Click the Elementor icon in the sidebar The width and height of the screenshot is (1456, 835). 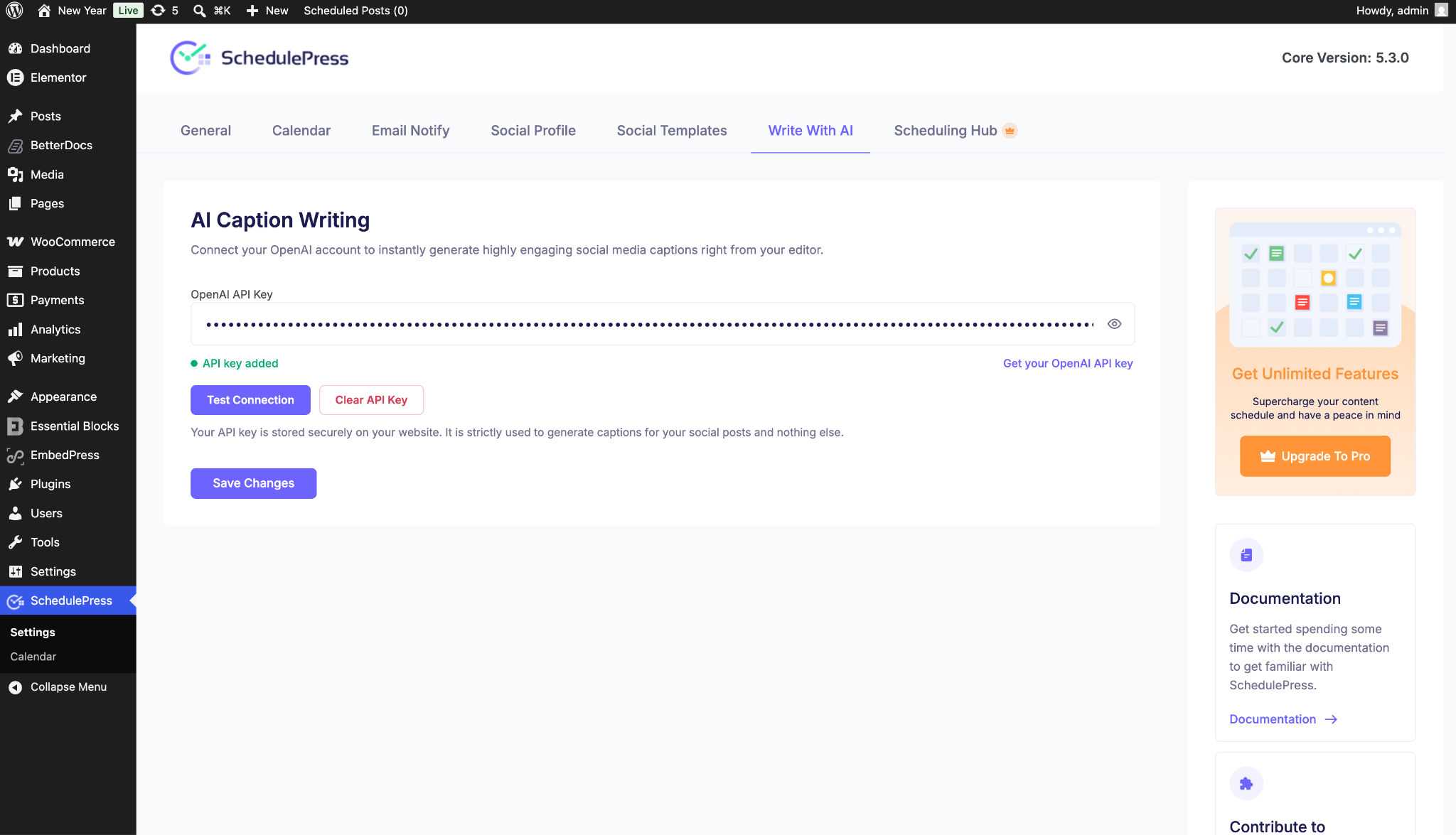(15, 77)
